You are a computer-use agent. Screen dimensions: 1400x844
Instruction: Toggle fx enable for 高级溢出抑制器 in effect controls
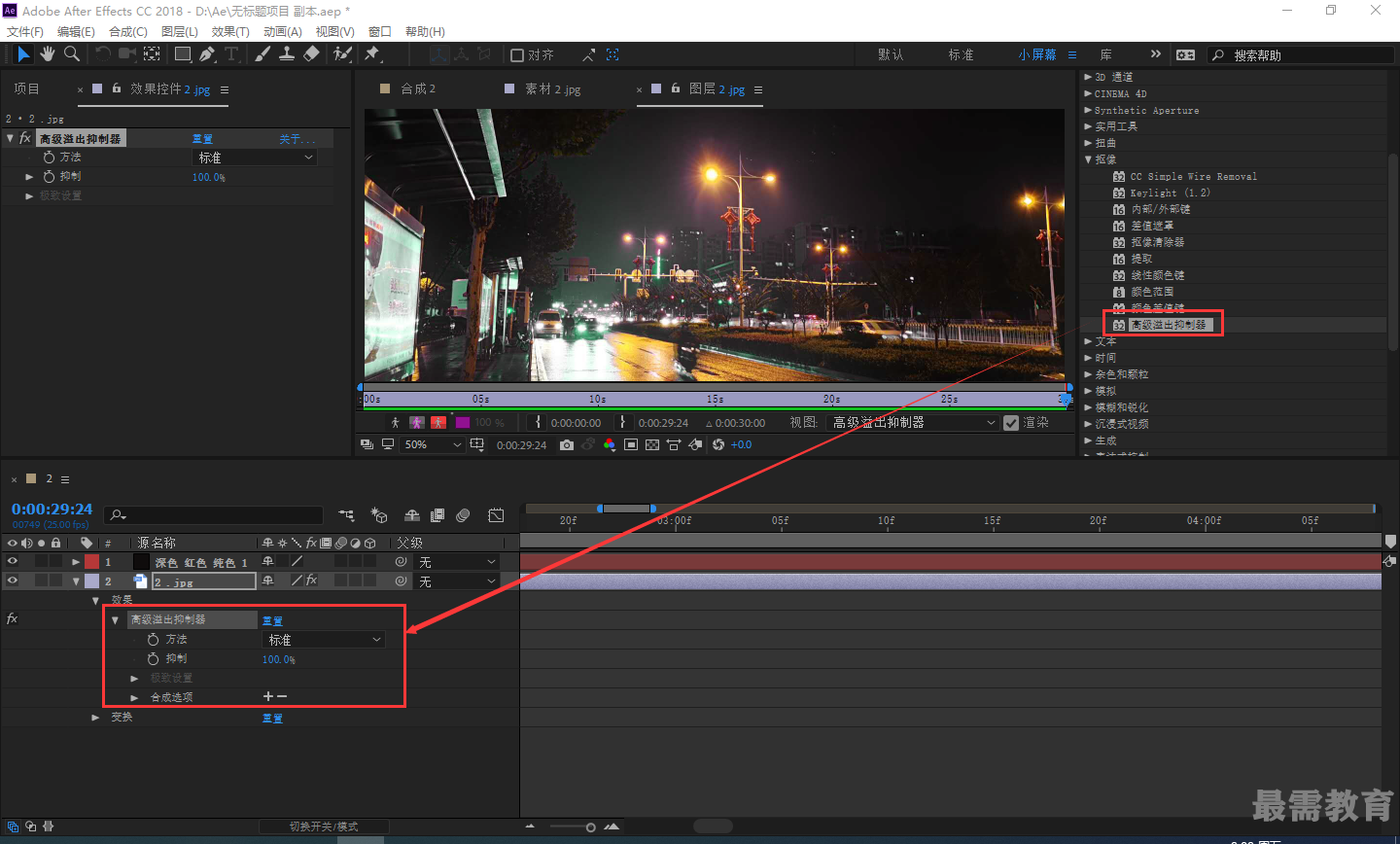[x=25, y=138]
